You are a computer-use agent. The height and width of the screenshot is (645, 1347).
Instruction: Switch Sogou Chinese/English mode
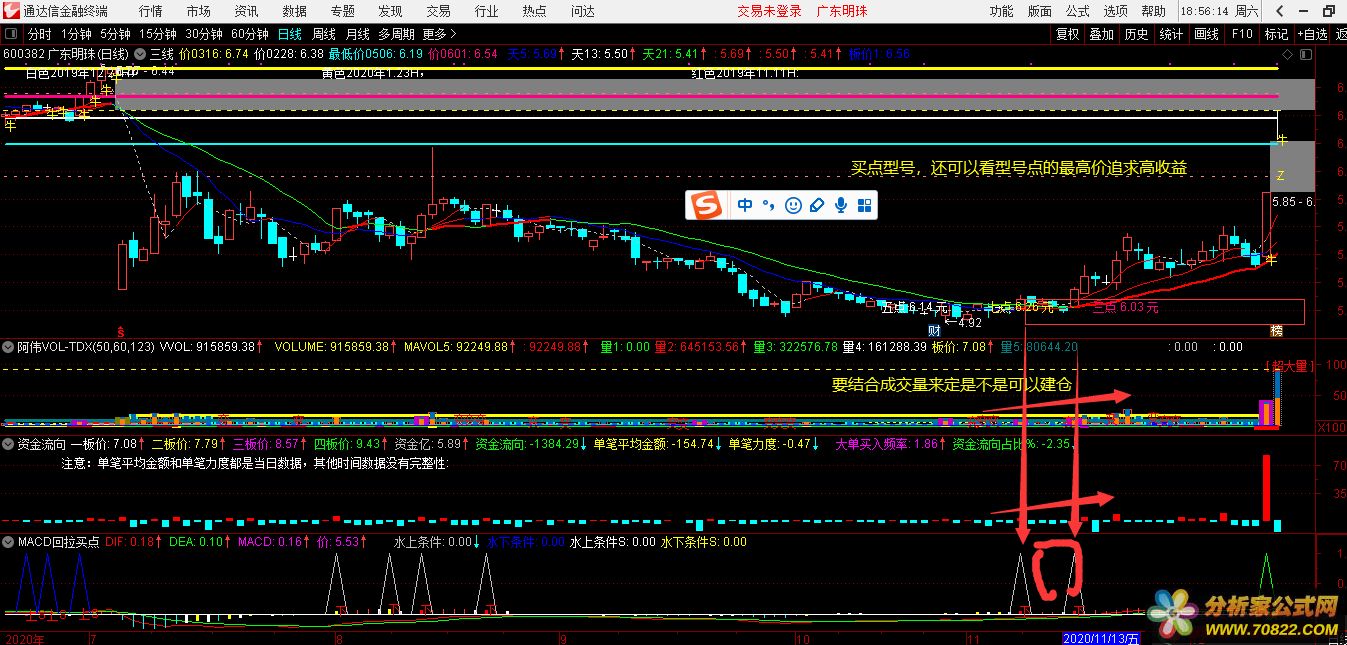pos(745,205)
